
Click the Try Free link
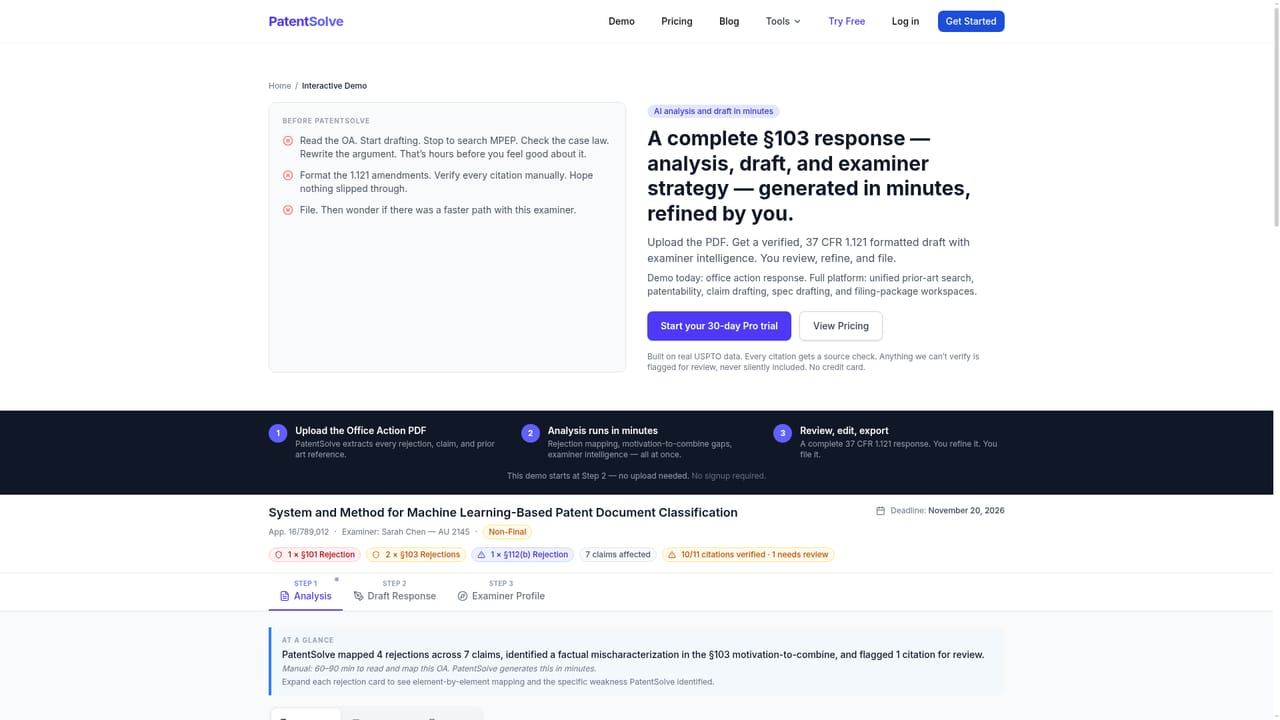(846, 21)
